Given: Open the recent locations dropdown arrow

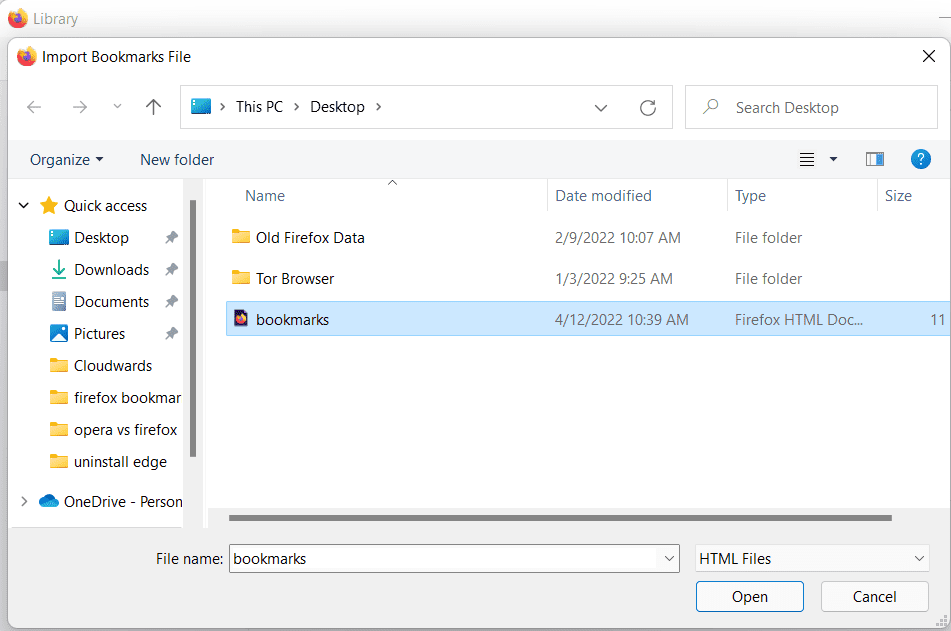Looking at the screenshot, I should [117, 107].
